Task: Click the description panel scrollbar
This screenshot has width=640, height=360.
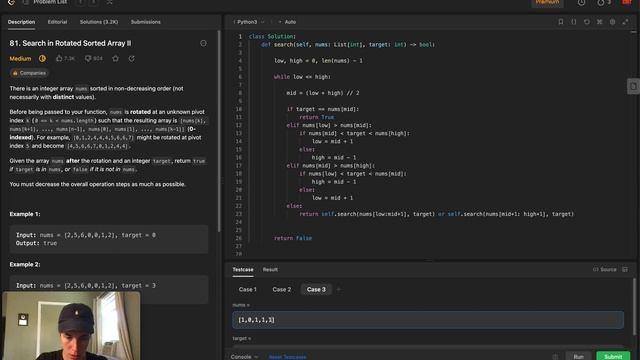Action: click(x=220, y=131)
